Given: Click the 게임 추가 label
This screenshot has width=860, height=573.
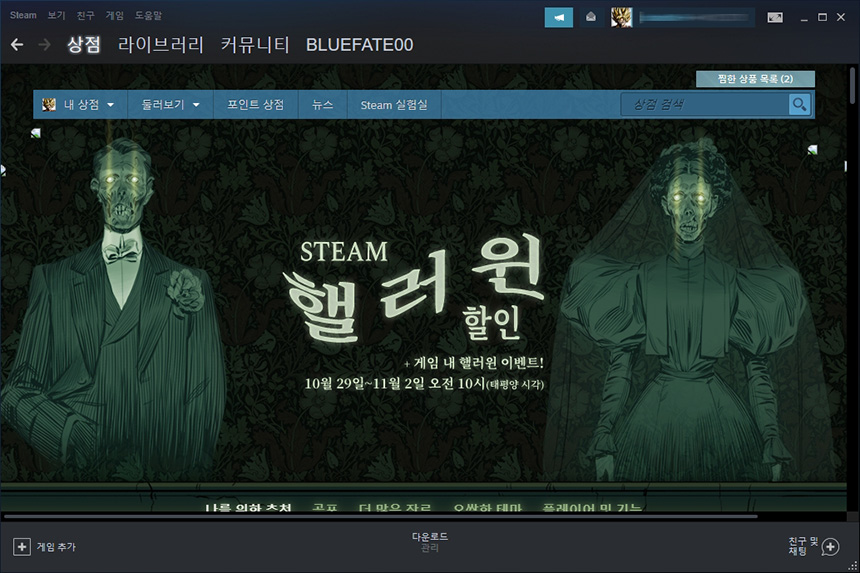Looking at the screenshot, I should [56, 547].
